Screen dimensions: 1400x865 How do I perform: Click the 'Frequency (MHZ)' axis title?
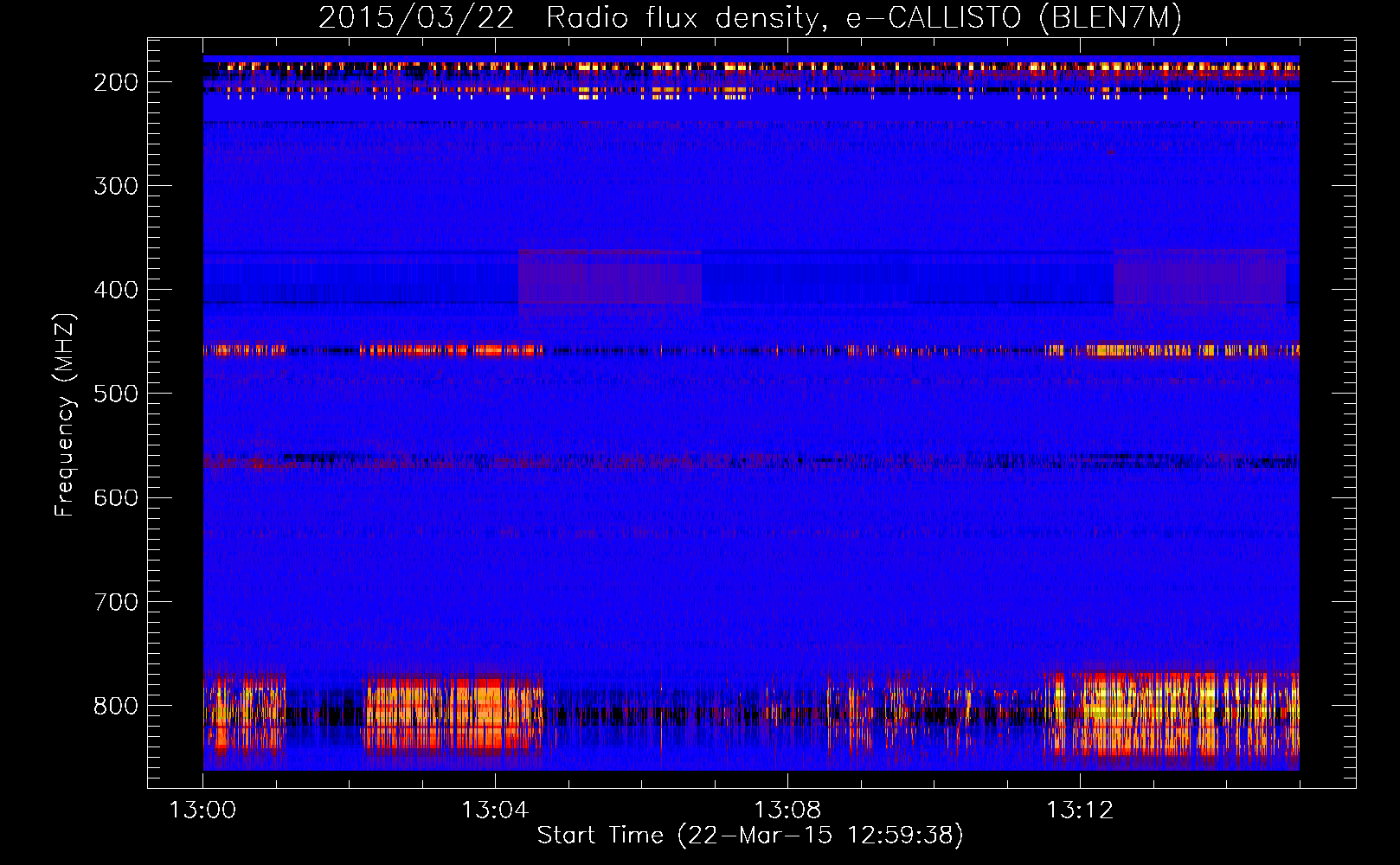click(x=66, y=414)
